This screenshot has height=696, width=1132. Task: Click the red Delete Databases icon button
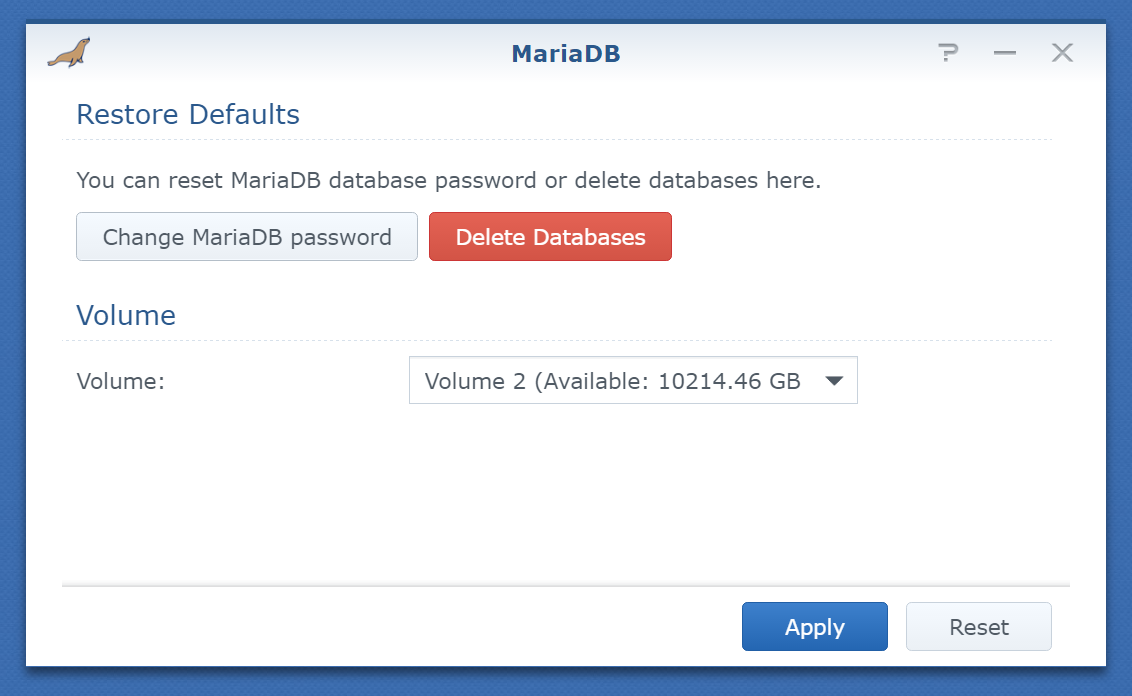click(550, 236)
